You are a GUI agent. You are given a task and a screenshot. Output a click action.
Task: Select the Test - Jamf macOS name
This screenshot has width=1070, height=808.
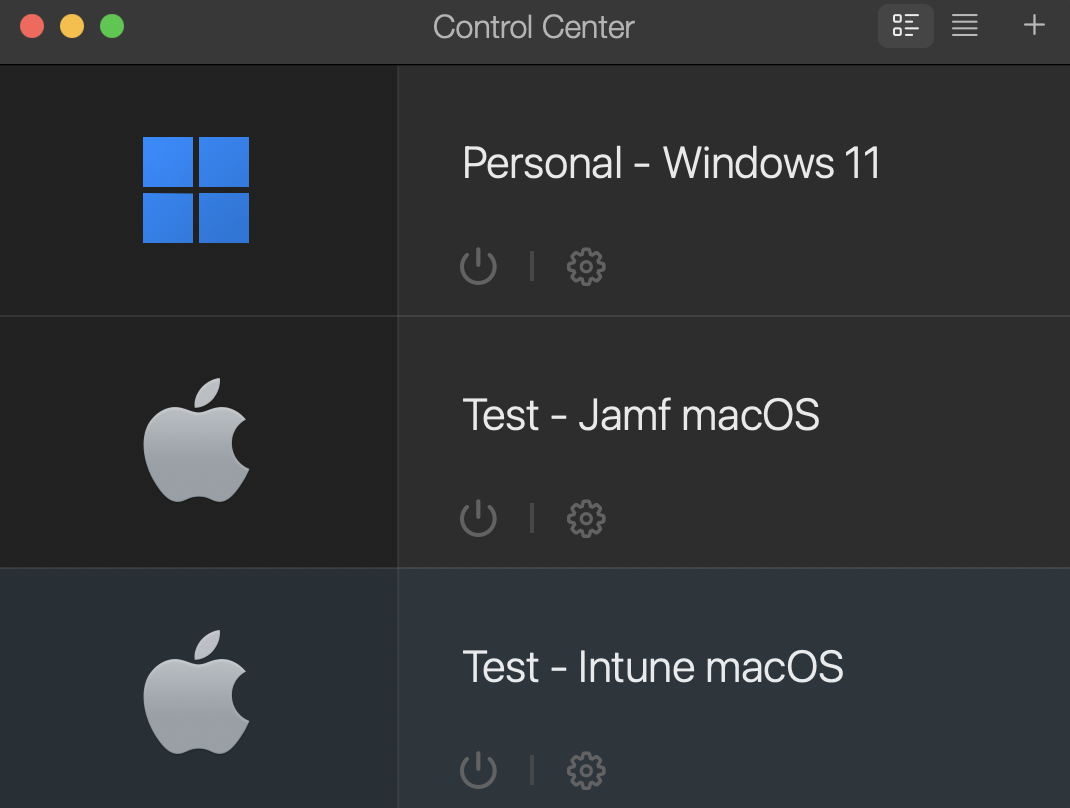[641, 415]
